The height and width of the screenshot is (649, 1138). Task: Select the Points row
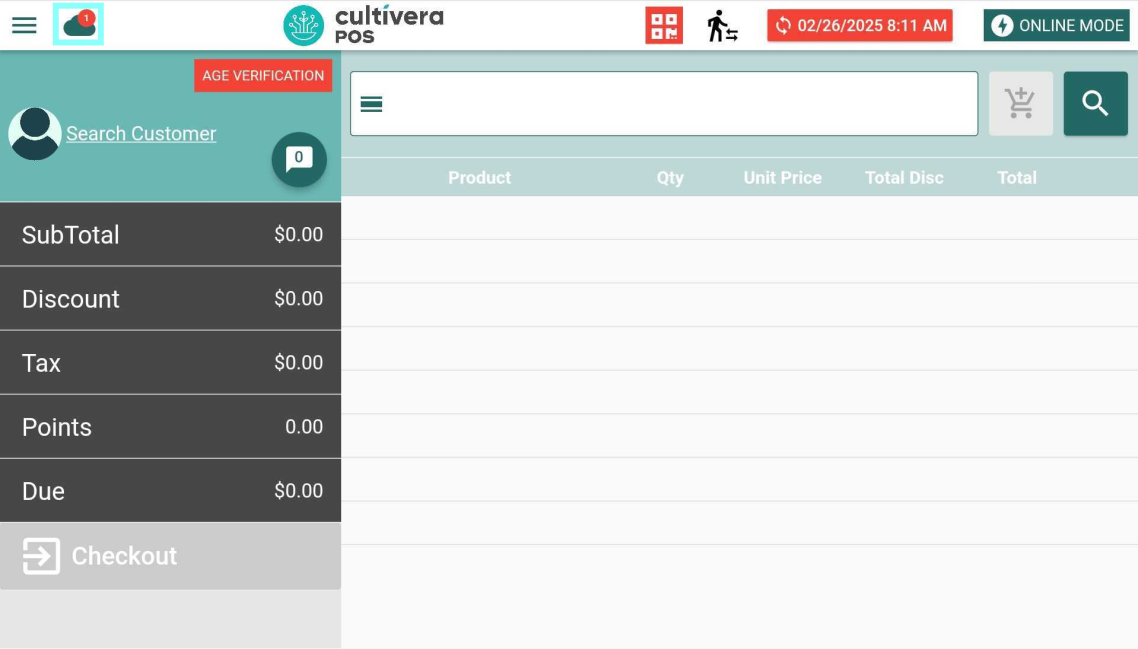click(171, 426)
